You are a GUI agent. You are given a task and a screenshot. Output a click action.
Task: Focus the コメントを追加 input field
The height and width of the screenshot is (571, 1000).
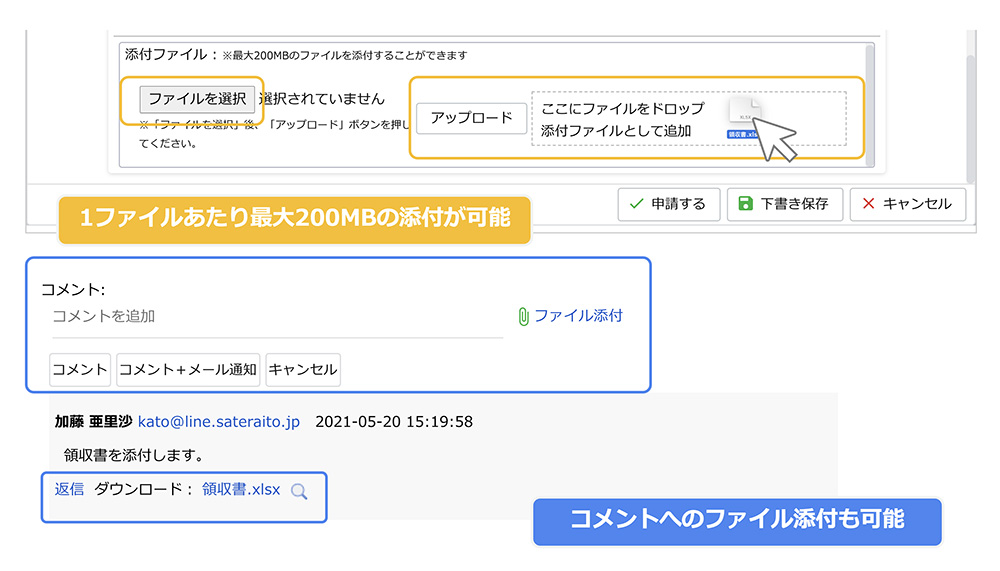[x=277, y=316]
